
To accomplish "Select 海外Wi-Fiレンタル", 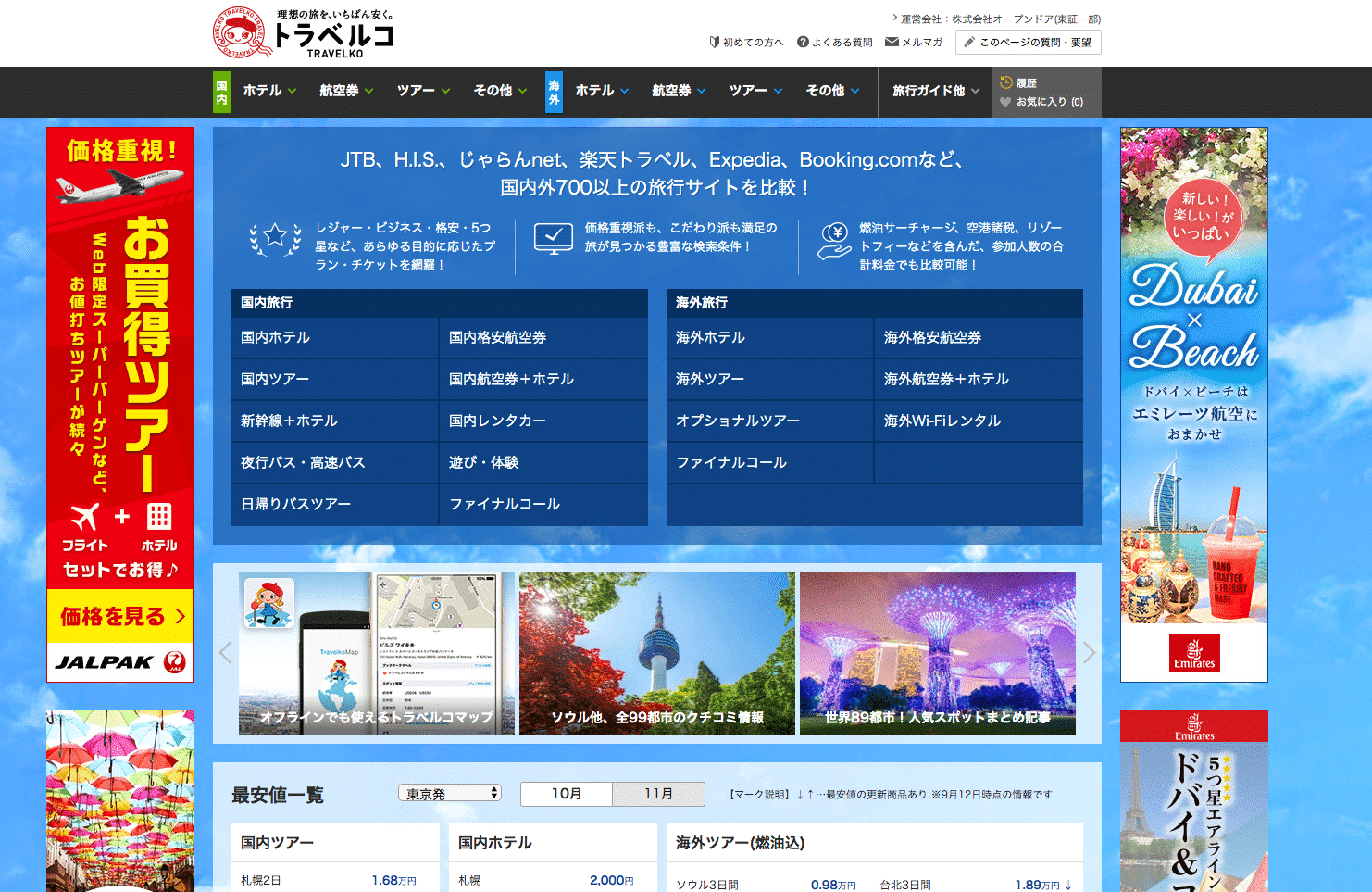I will [979, 421].
